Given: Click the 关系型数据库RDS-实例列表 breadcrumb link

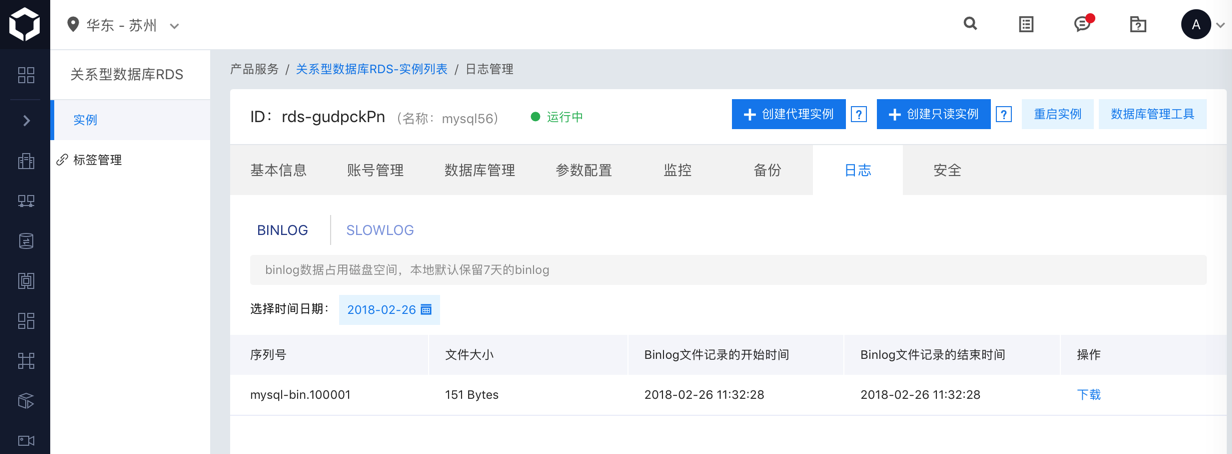Looking at the screenshot, I should (372, 69).
